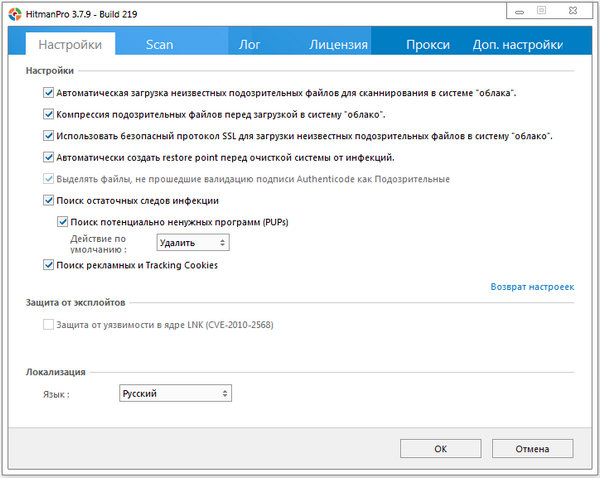Open the Удалить default action dropdown
The width and height of the screenshot is (600, 478).
point(193,243)
